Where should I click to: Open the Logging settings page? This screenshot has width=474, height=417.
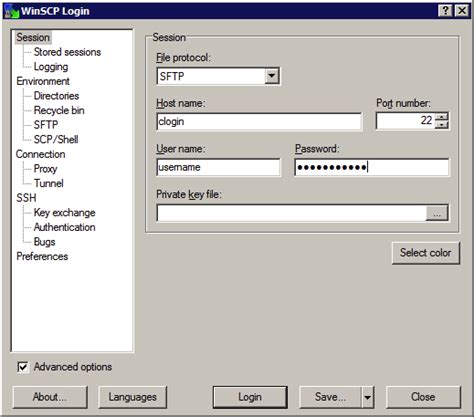(x=51, y=67)
